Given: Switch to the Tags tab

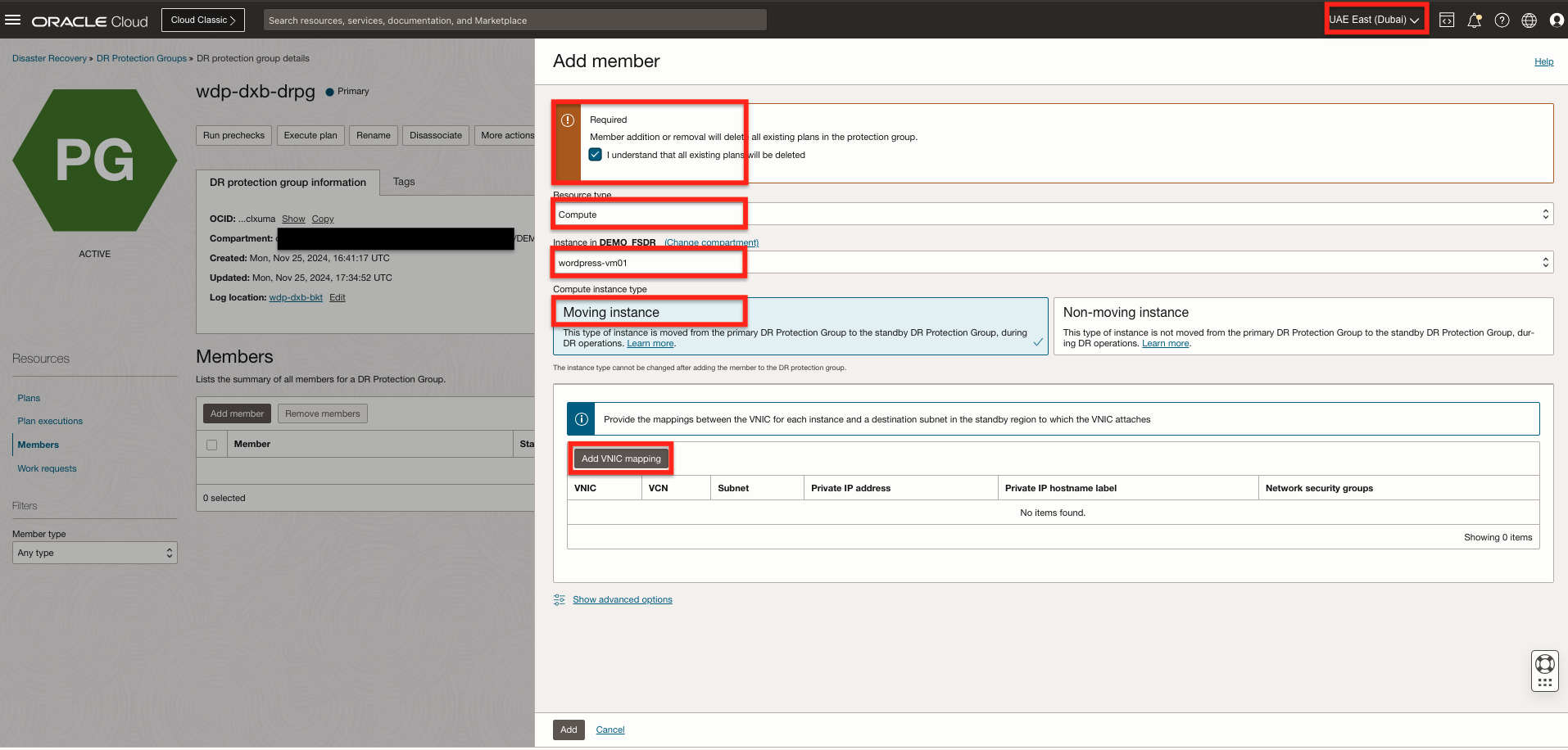Looking at the screenshot, I should [404, 182].
